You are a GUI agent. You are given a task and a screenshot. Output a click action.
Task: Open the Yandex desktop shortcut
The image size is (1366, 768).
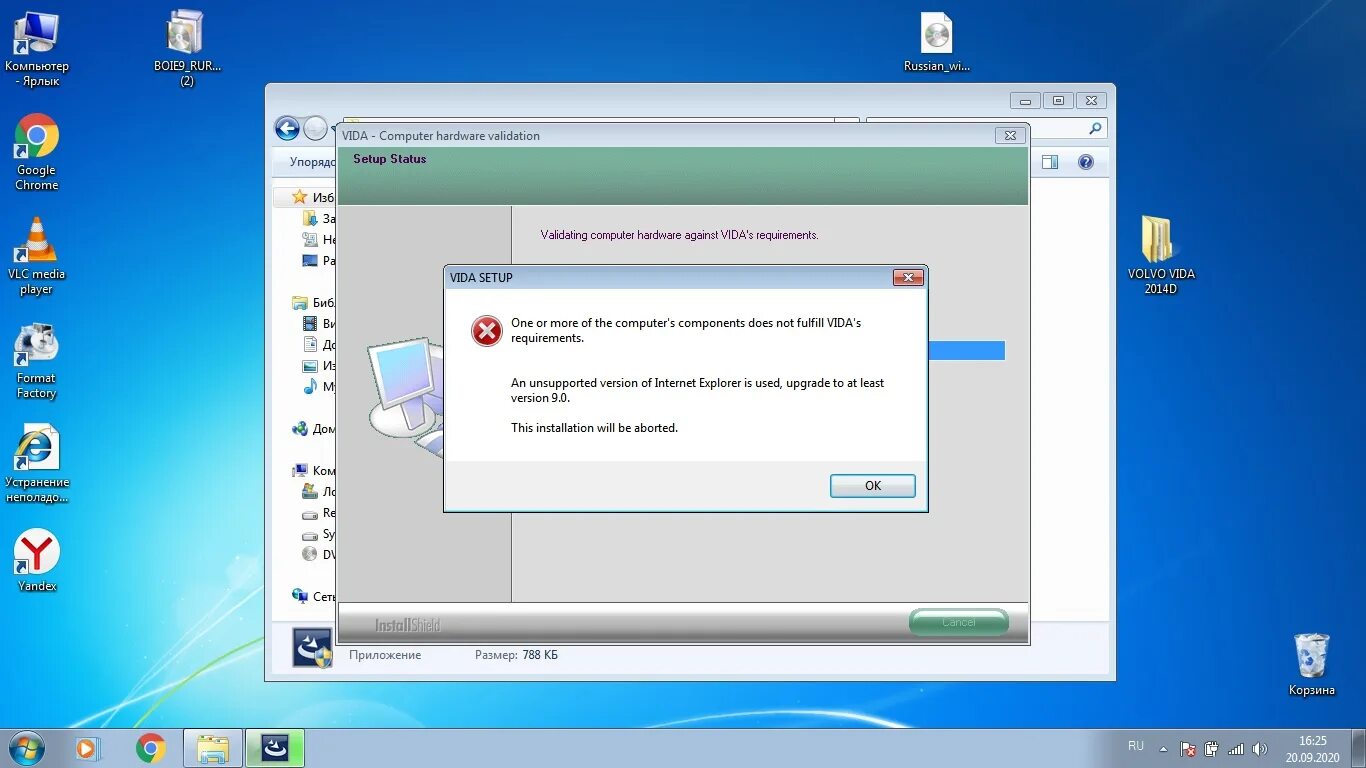click(37, 560)
